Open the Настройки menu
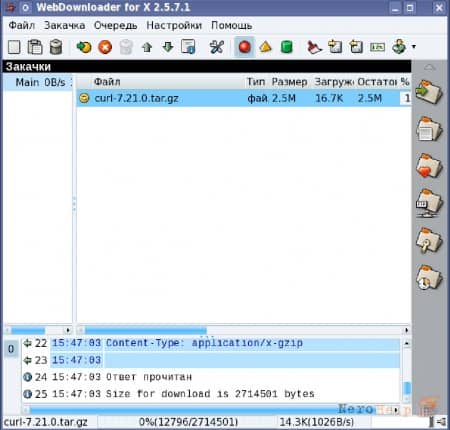Screen dimensions: 450x430 [174, 25]
